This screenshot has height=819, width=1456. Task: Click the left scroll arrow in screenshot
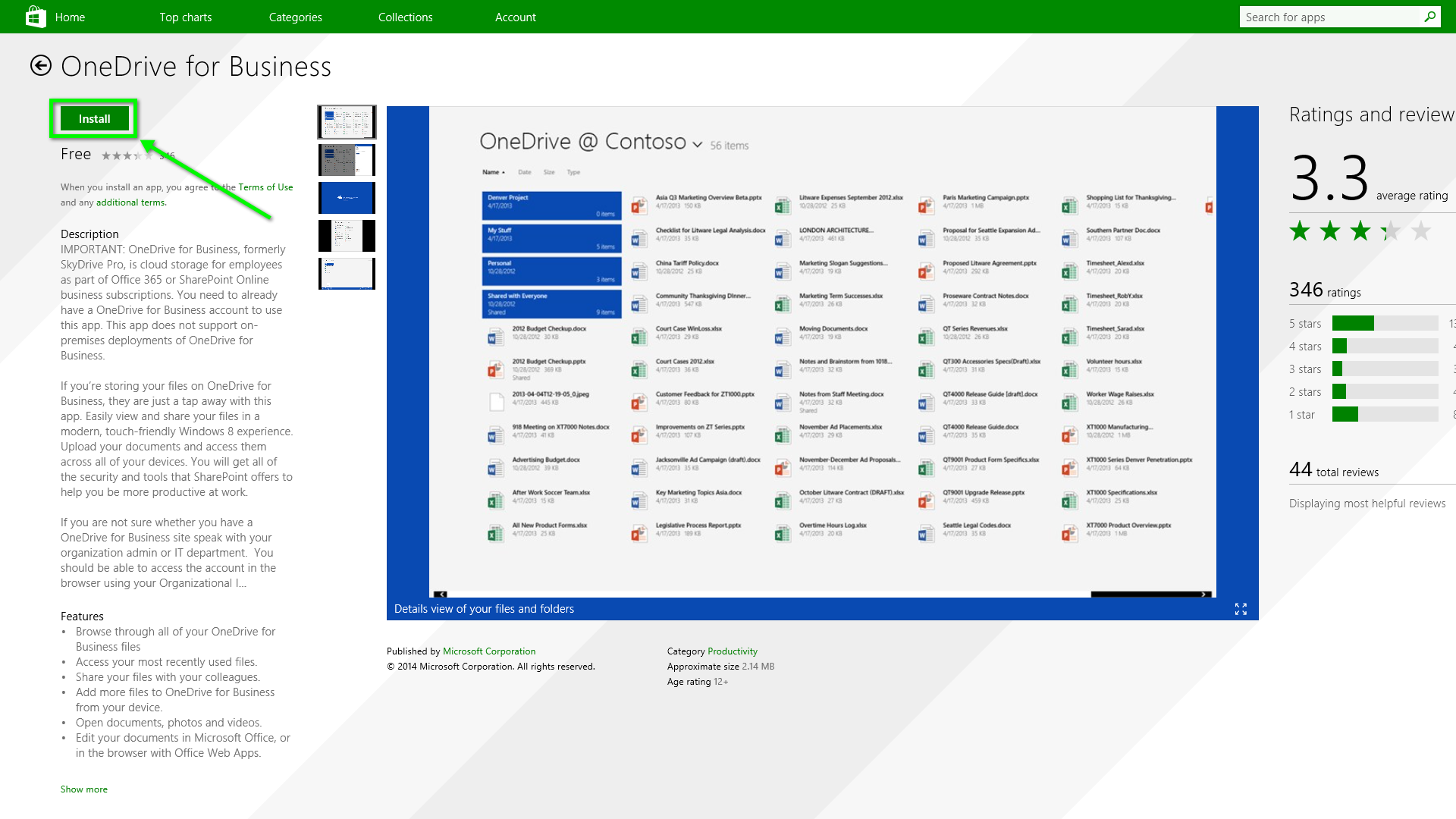pos(441,595)
